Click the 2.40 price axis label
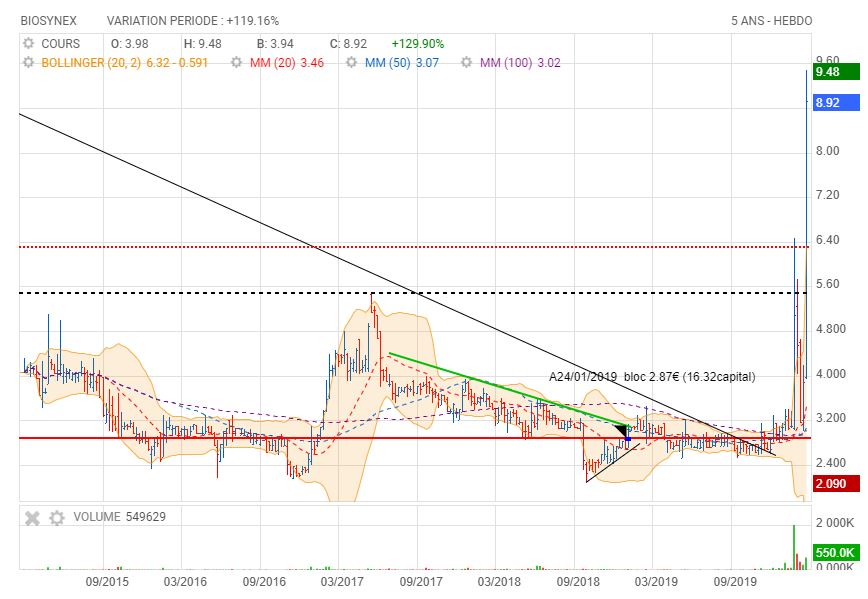 pyautogui.click(x=831, y=462)
